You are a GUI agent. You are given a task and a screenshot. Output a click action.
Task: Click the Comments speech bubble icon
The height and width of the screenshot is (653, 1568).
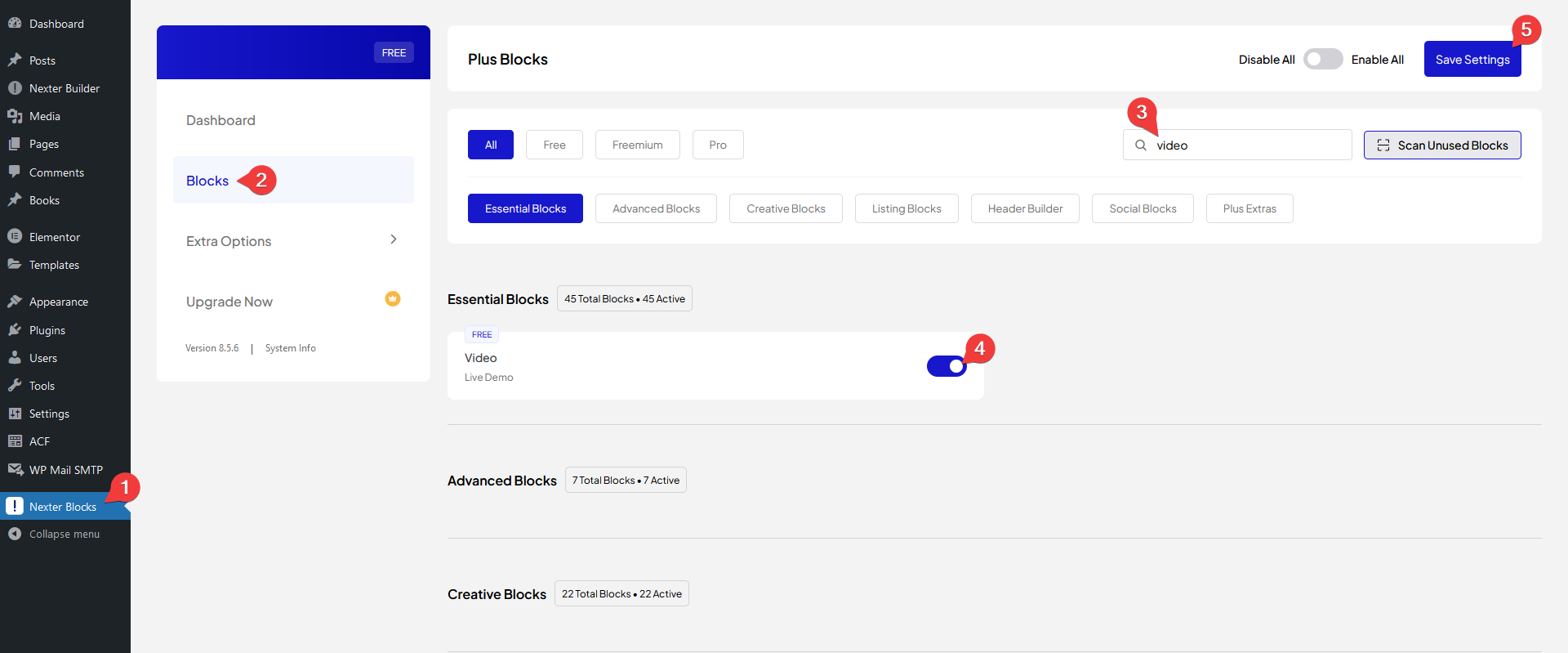15,172
